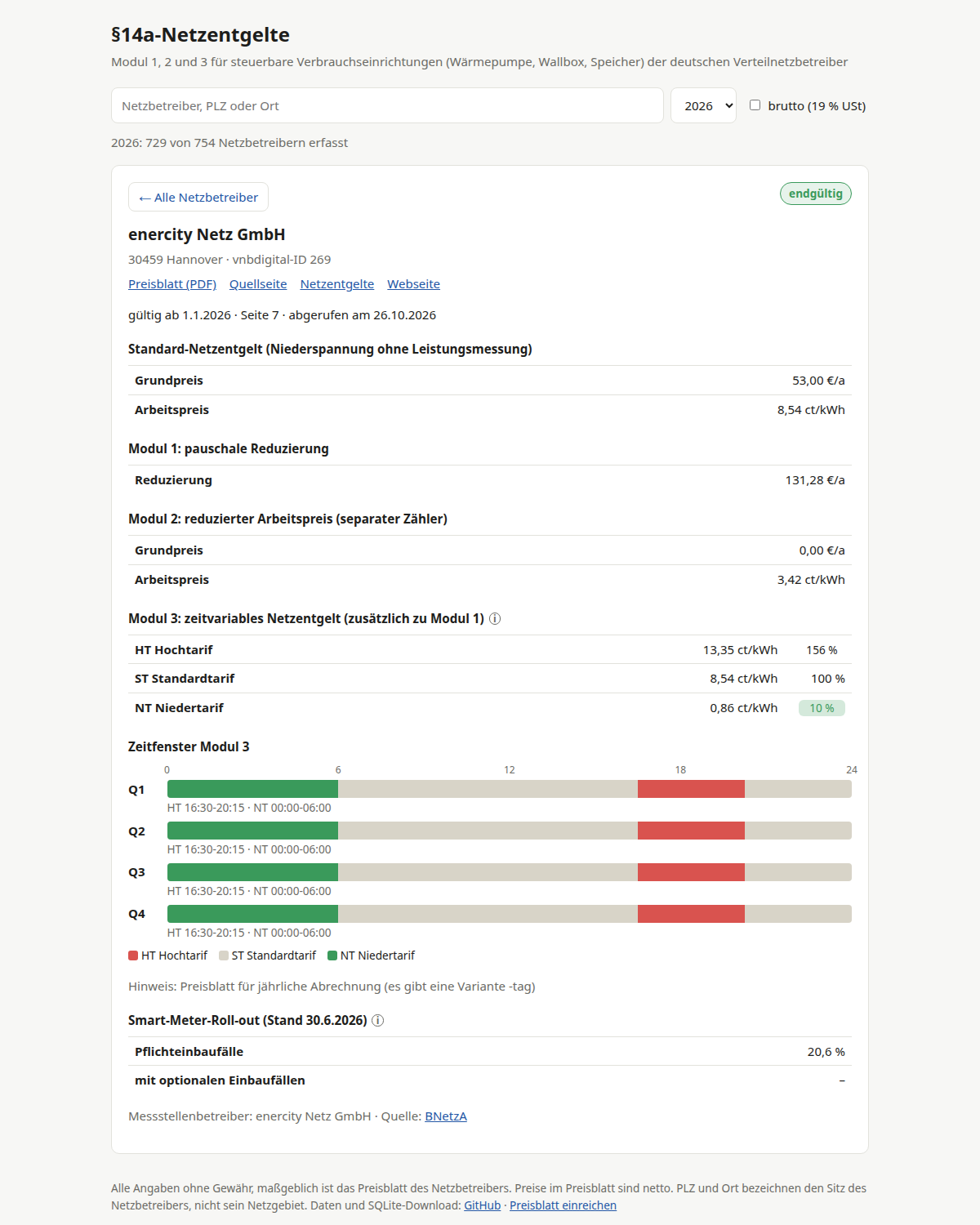
Task: Open the GitHub link in footer
Action: [x=483, y=1205]
